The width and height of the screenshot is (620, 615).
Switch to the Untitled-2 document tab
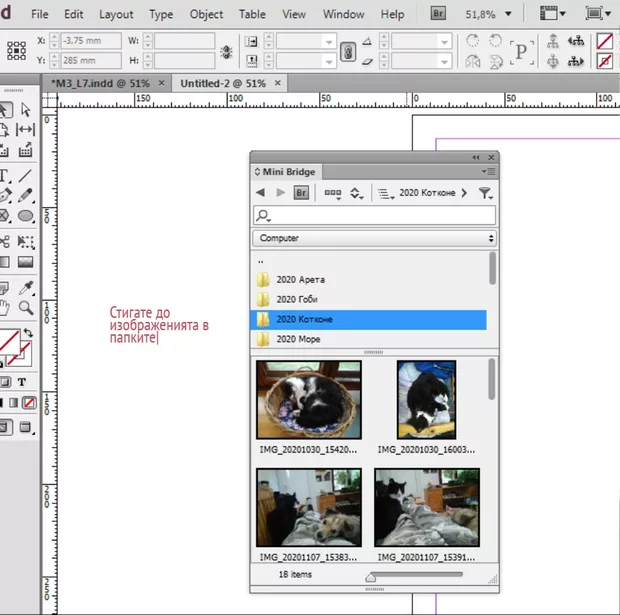point(222,83)
